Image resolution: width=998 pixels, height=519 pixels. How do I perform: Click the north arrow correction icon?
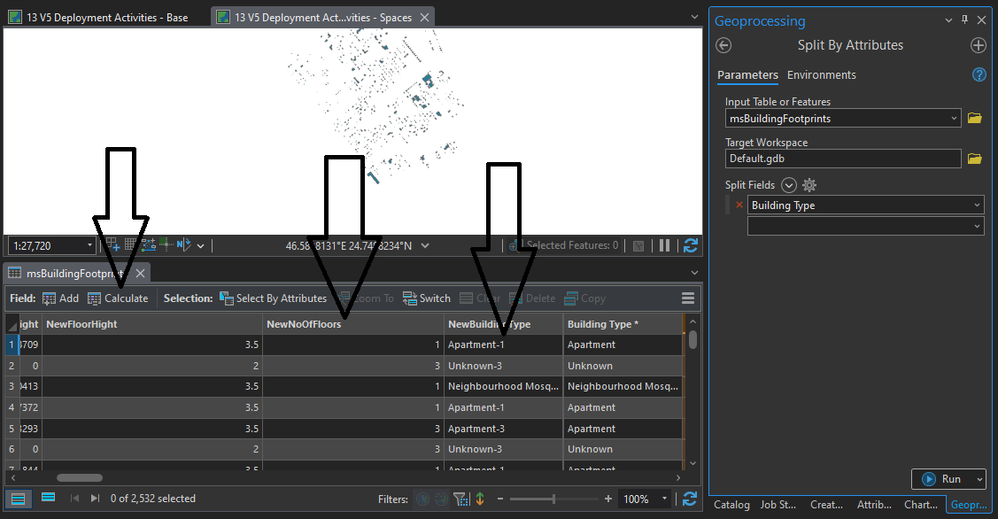(x=183, y=245)
